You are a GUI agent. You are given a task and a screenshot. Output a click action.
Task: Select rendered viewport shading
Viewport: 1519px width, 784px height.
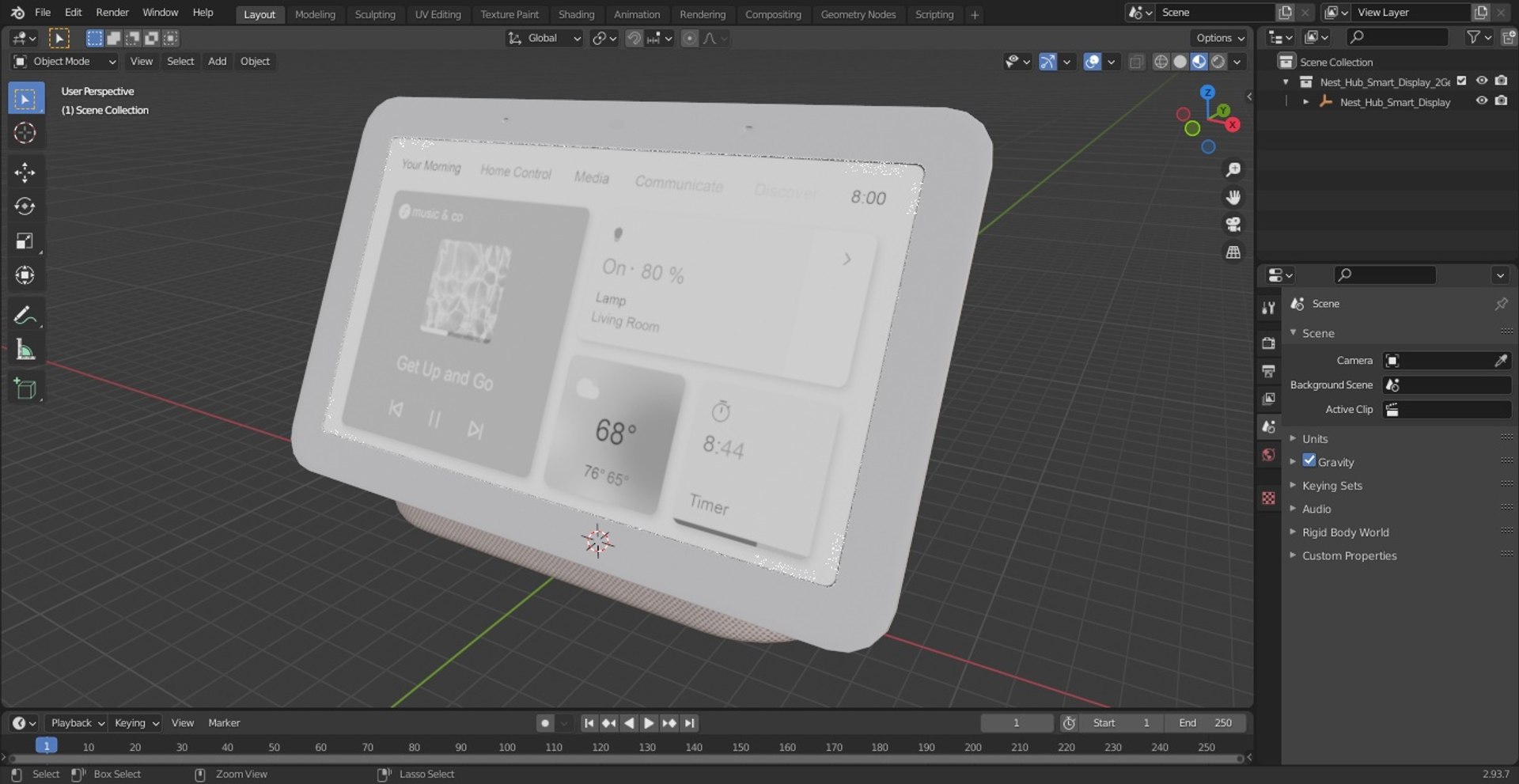pyautogui.click(x=1218, y=62)
